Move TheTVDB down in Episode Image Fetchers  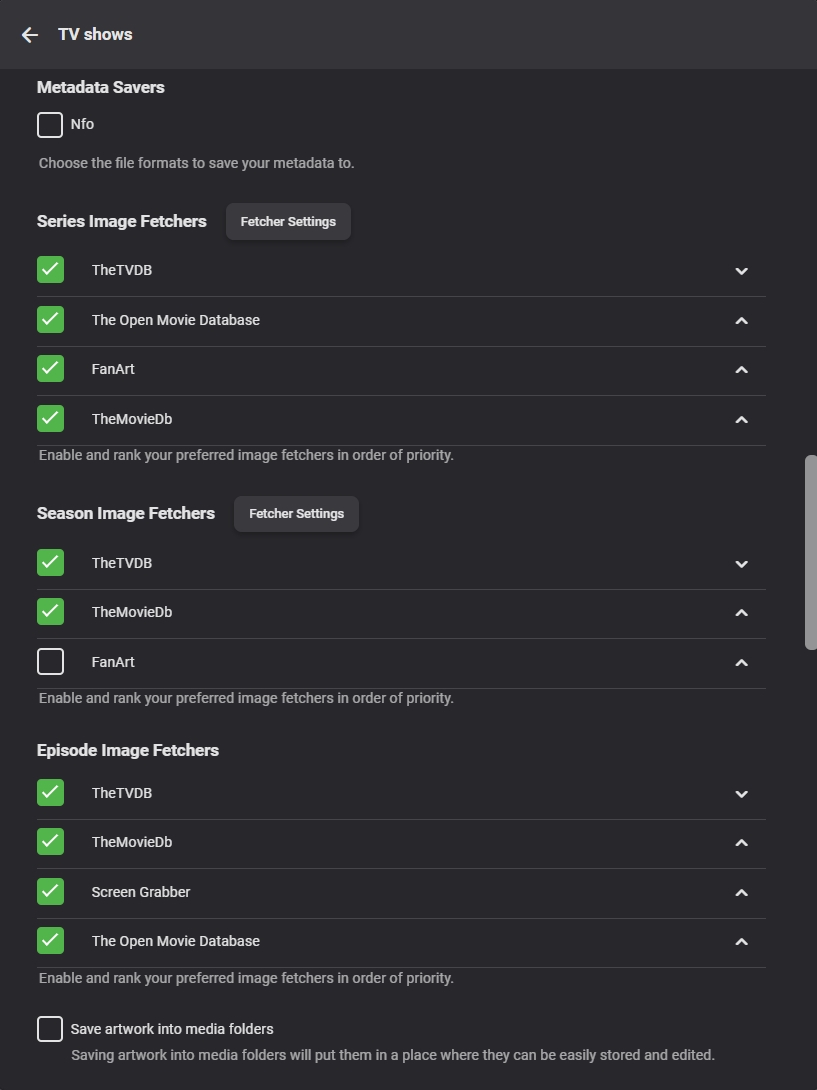741,794
